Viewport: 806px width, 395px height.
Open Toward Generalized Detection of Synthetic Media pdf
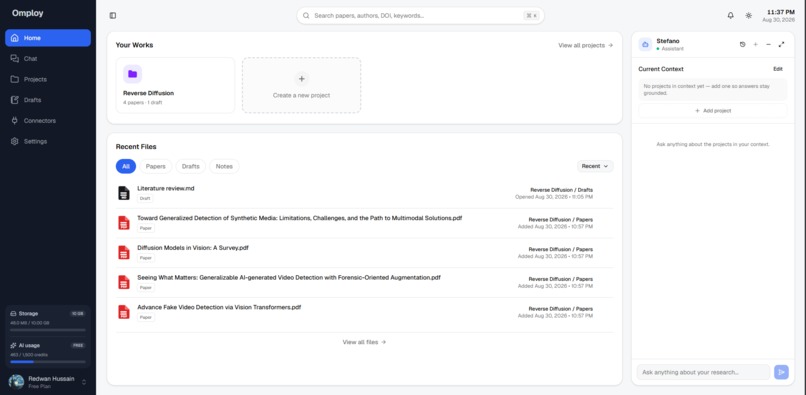300,218
